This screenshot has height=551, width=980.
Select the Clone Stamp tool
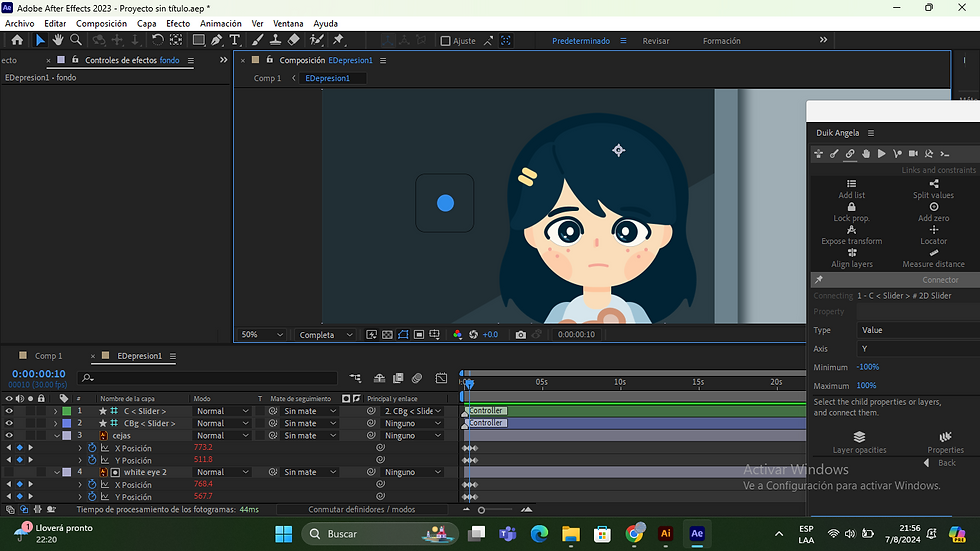pyautogui.click(x=275, y=40)
